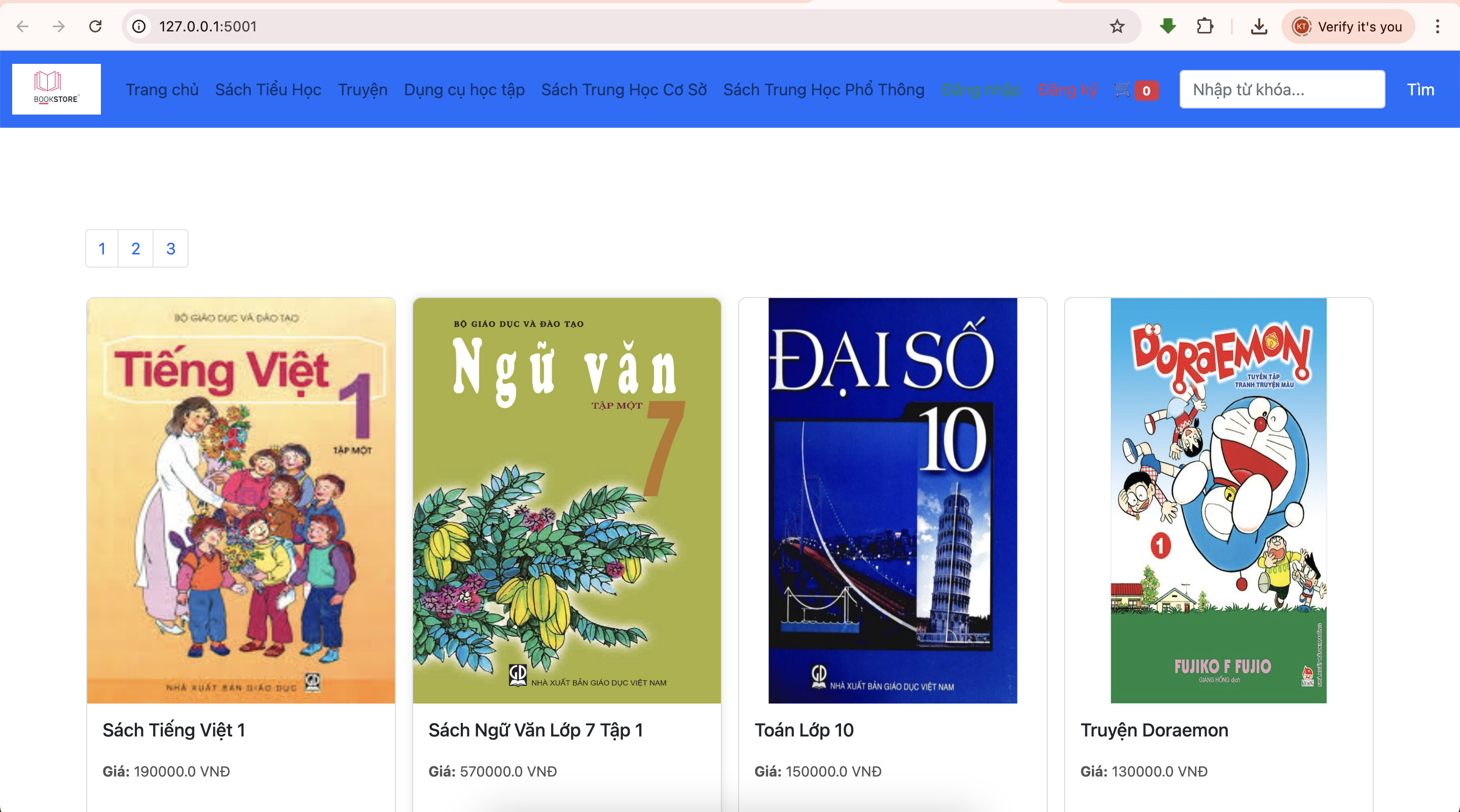The height and width of the screenshot is (812, 1460).
Task: Open the browser downloads icon
Action: (1259, 26)
